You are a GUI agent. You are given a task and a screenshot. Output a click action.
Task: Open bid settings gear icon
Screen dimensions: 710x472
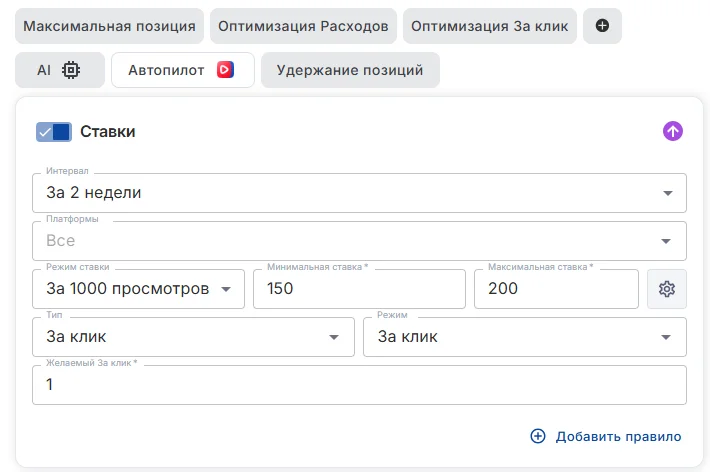pyautogui.click(x=667, y=289)
